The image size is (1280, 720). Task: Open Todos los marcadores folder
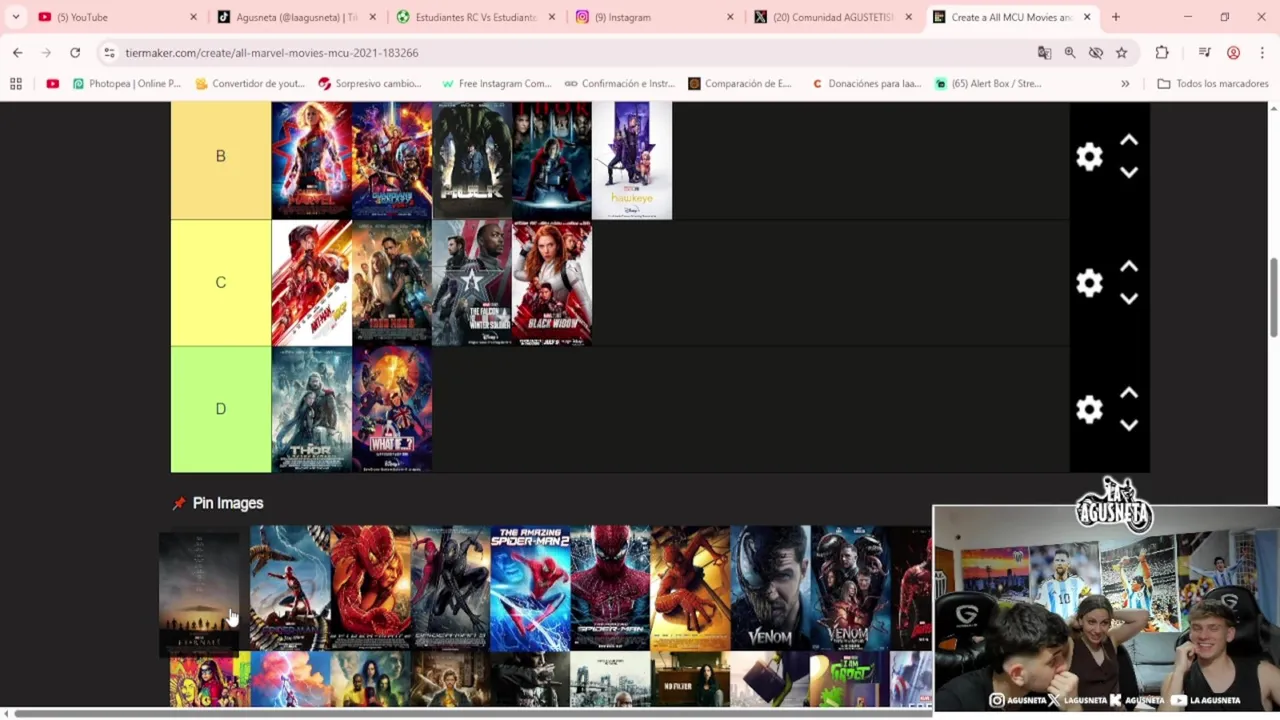(x=1213, y=84)
